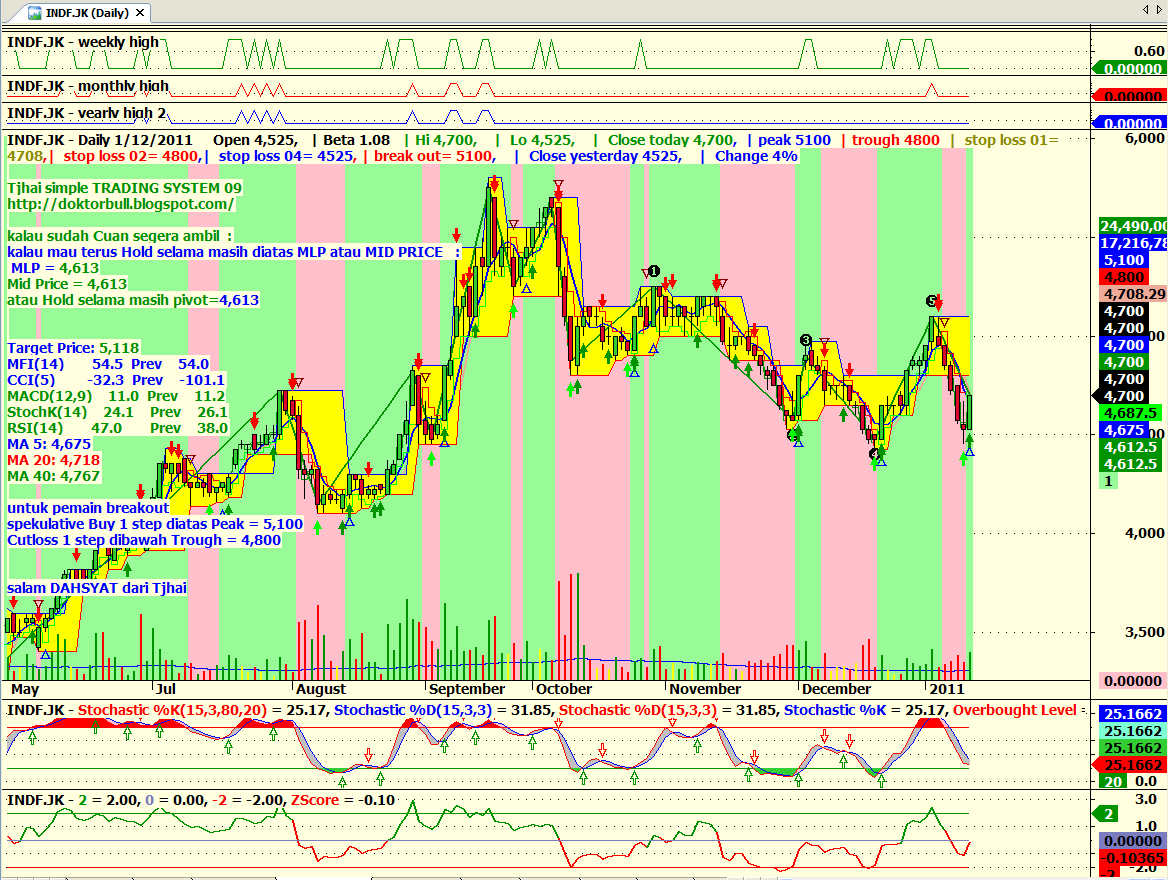Viewport: 1168px width, 880px height.
Task: Click the 'break out= 5100' title value
Action: 435,156
